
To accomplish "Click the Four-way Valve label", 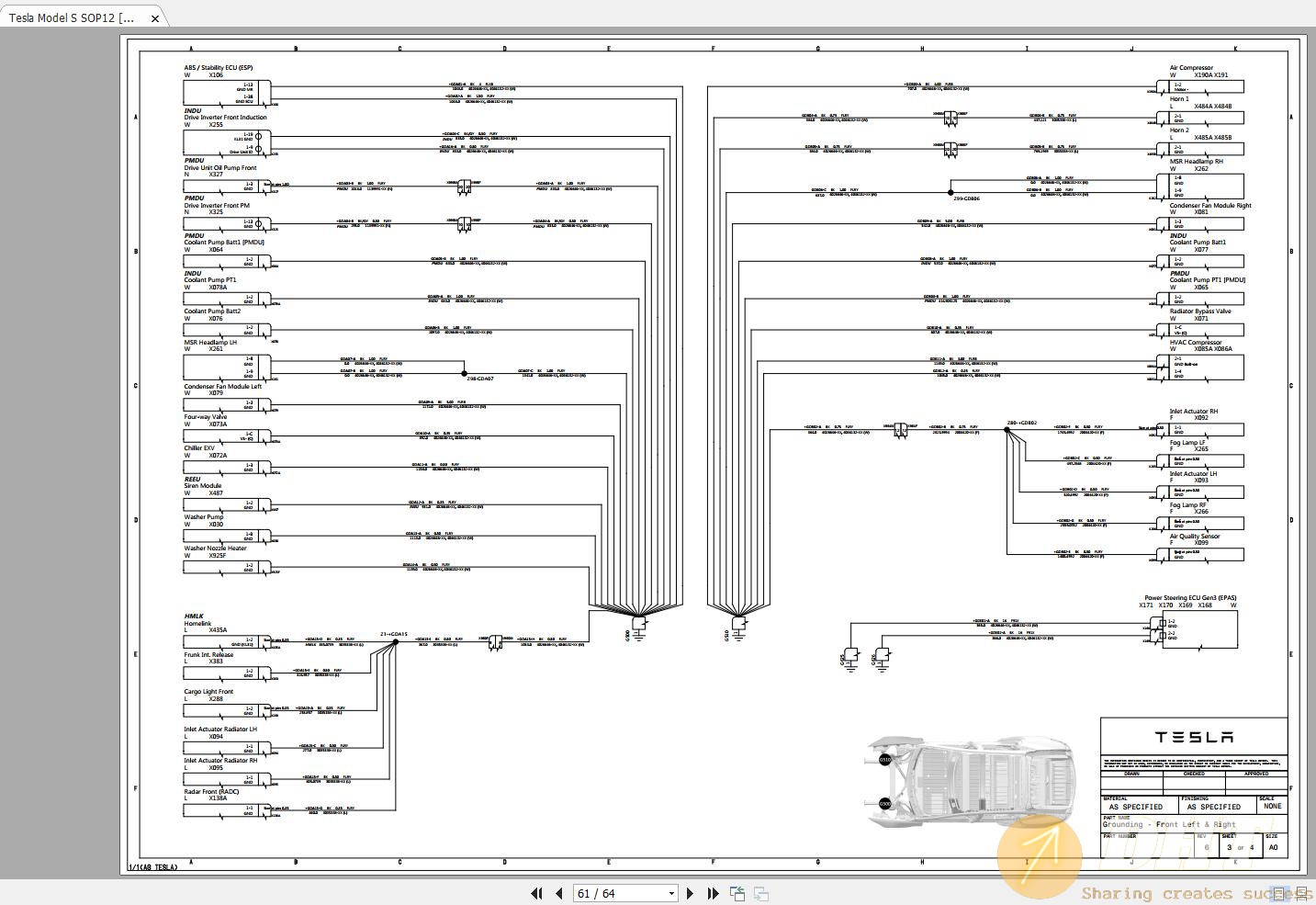I will [205, 417].
